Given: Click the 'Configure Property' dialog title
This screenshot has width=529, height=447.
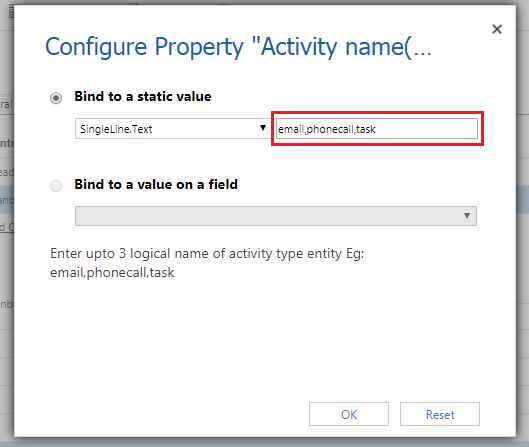Looking at the screenshot, I should pyautogui.click(x=238, y=47).
